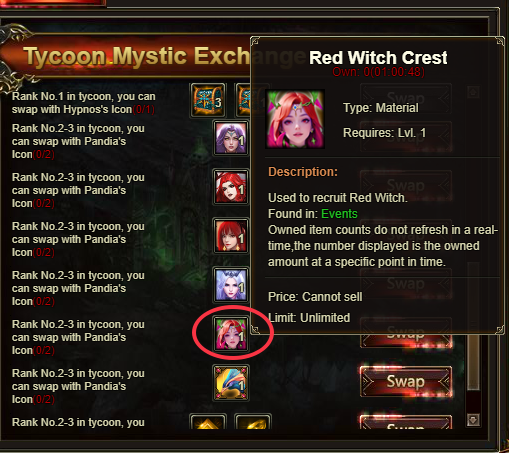The height and width of the screenshot is (453, 509).
Task: Click the right gold item icon at list bottom
Action: pyautogui.click(x=253, y=421)
